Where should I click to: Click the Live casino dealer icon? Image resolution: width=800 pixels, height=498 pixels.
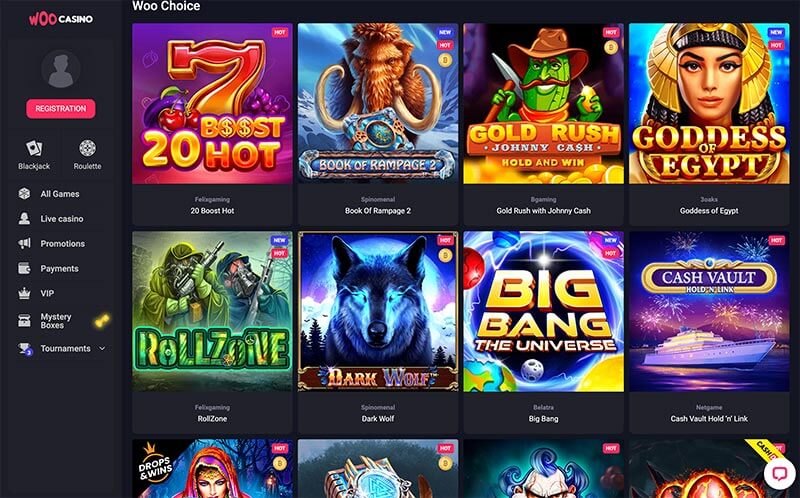[x=24, y=218]
